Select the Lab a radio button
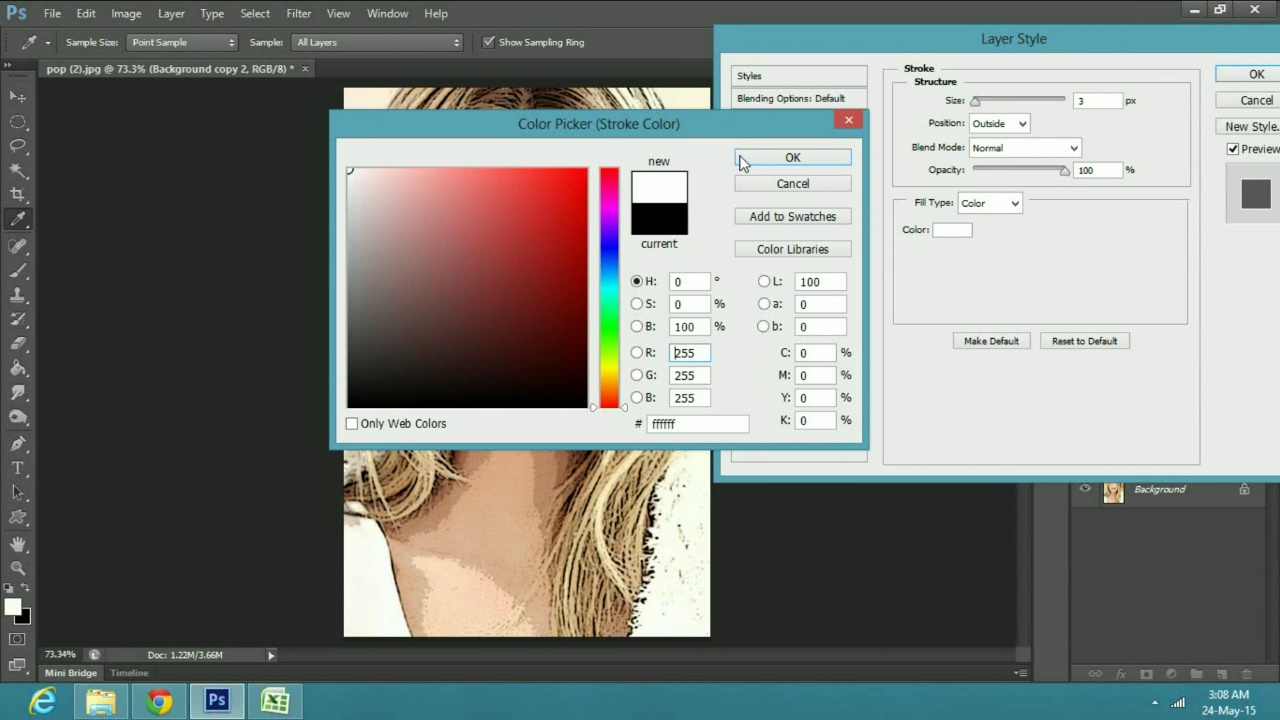Screen dimensions: 1280x720 (x=764, y=304)
